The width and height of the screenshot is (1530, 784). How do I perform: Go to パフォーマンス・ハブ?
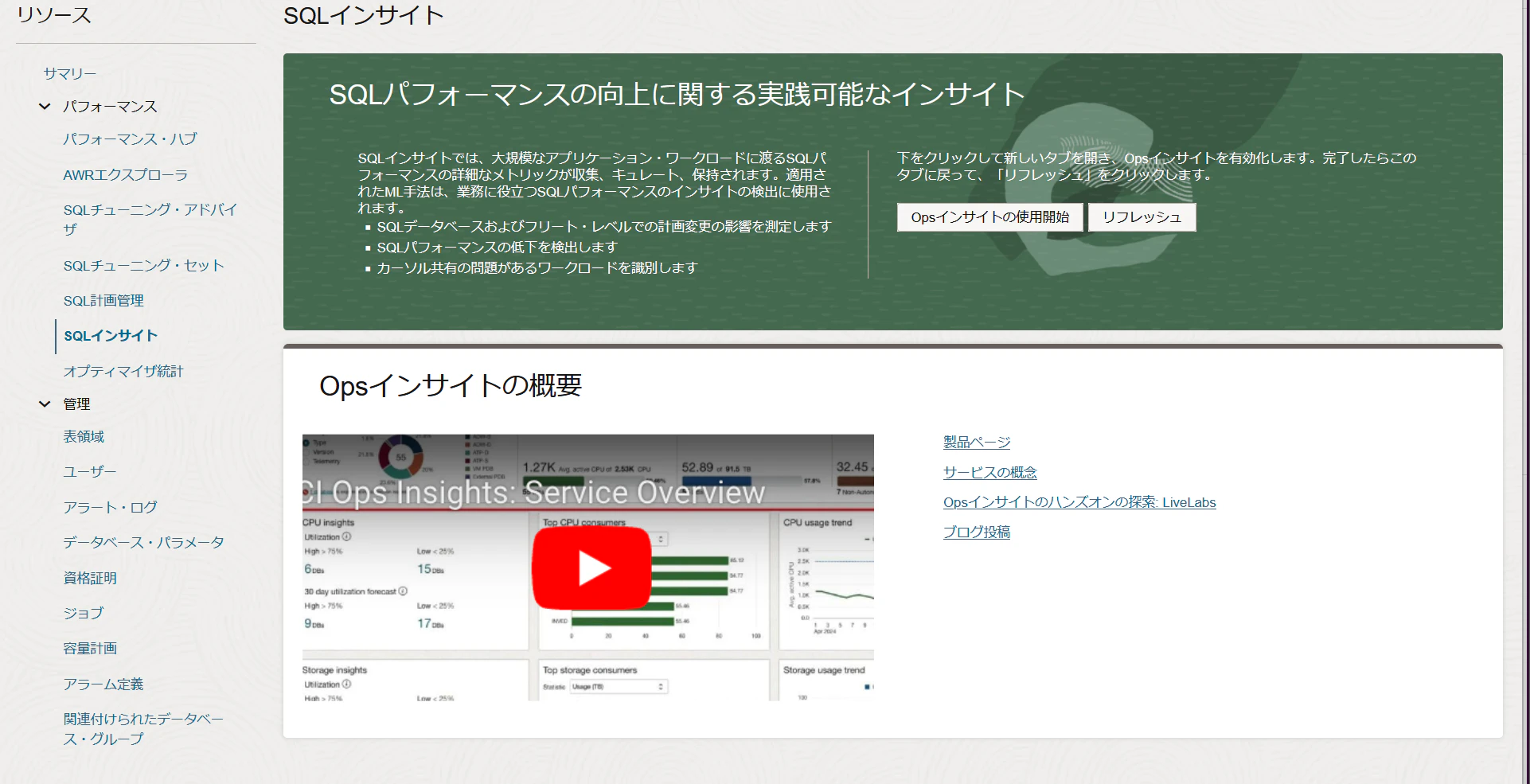(131, 139)
